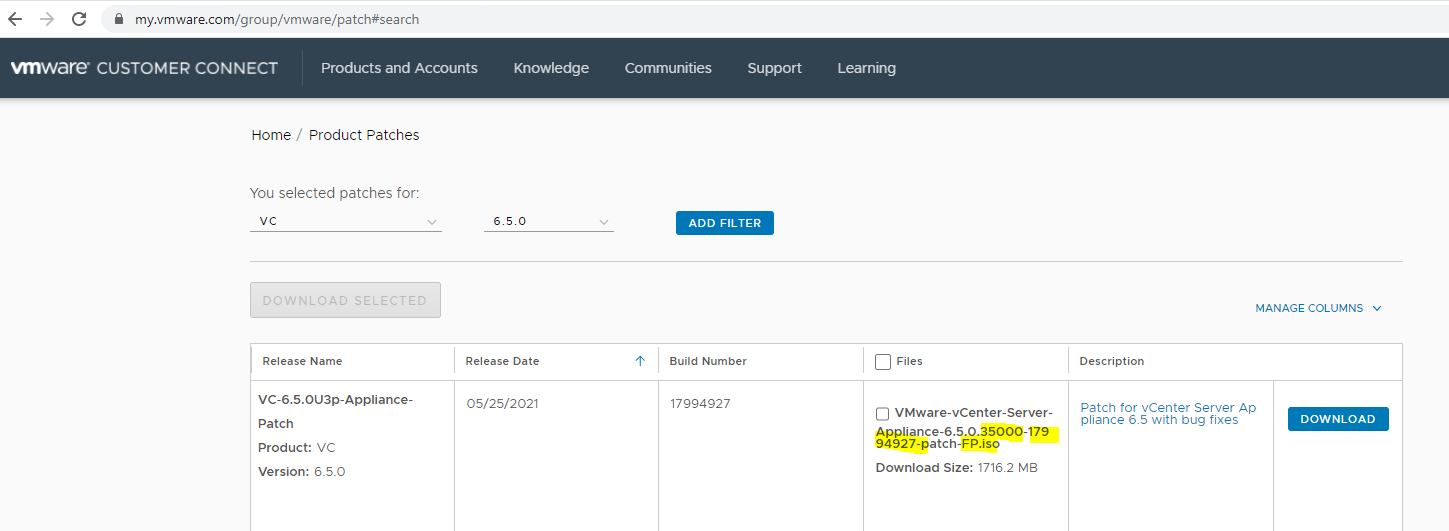
Task: Click the Version: 6.5.0 text
Action: [x=302, y=471]
